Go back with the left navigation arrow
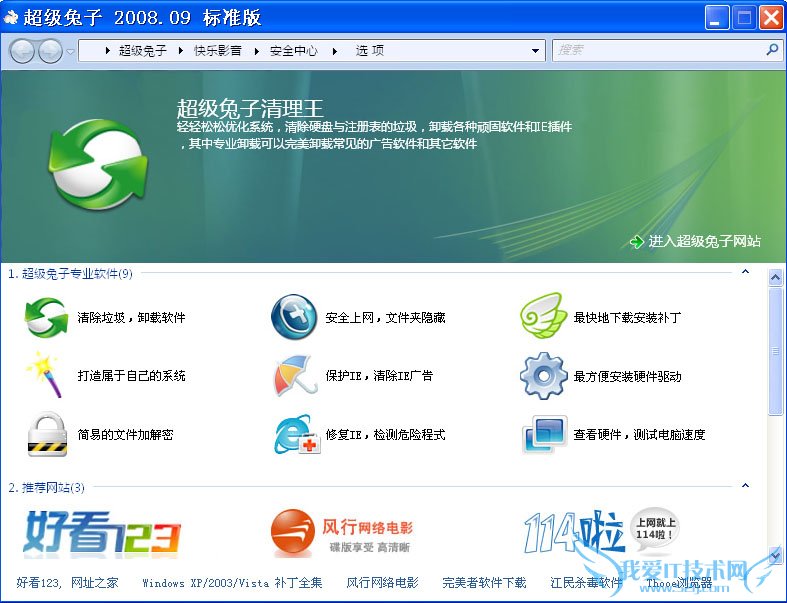This screenshot has height=603, width=787. (x=23, y=51)
